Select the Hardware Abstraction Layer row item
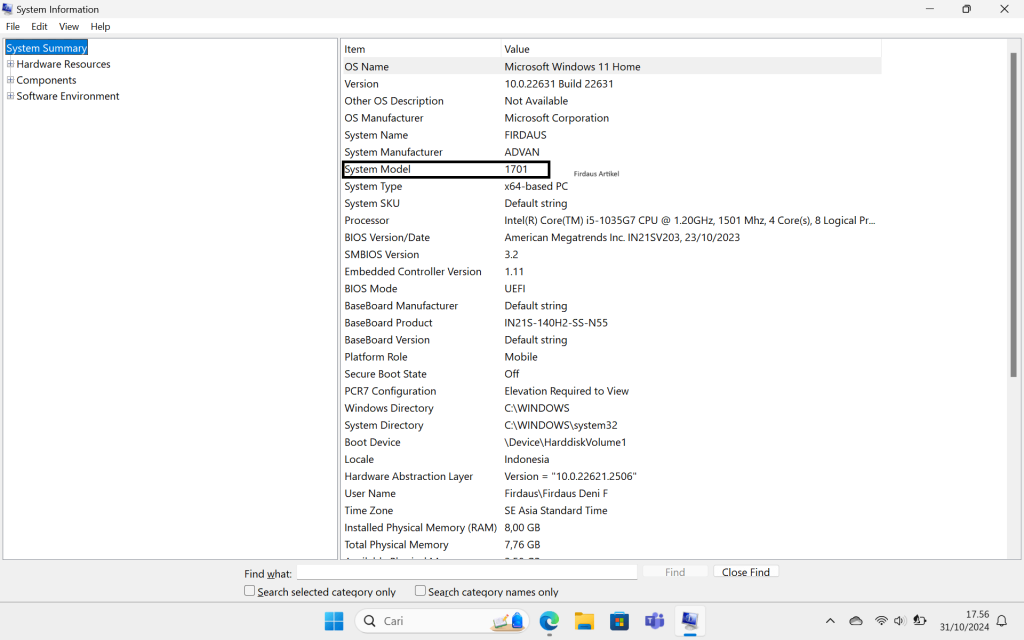 coord(409,476)
